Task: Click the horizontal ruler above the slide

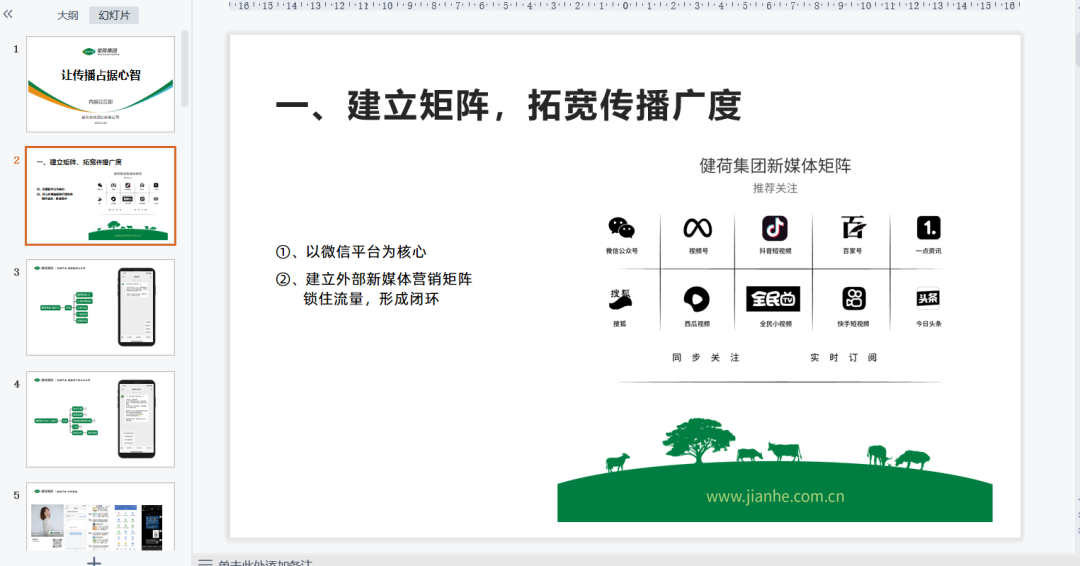Action: click(x=624, y=6)
